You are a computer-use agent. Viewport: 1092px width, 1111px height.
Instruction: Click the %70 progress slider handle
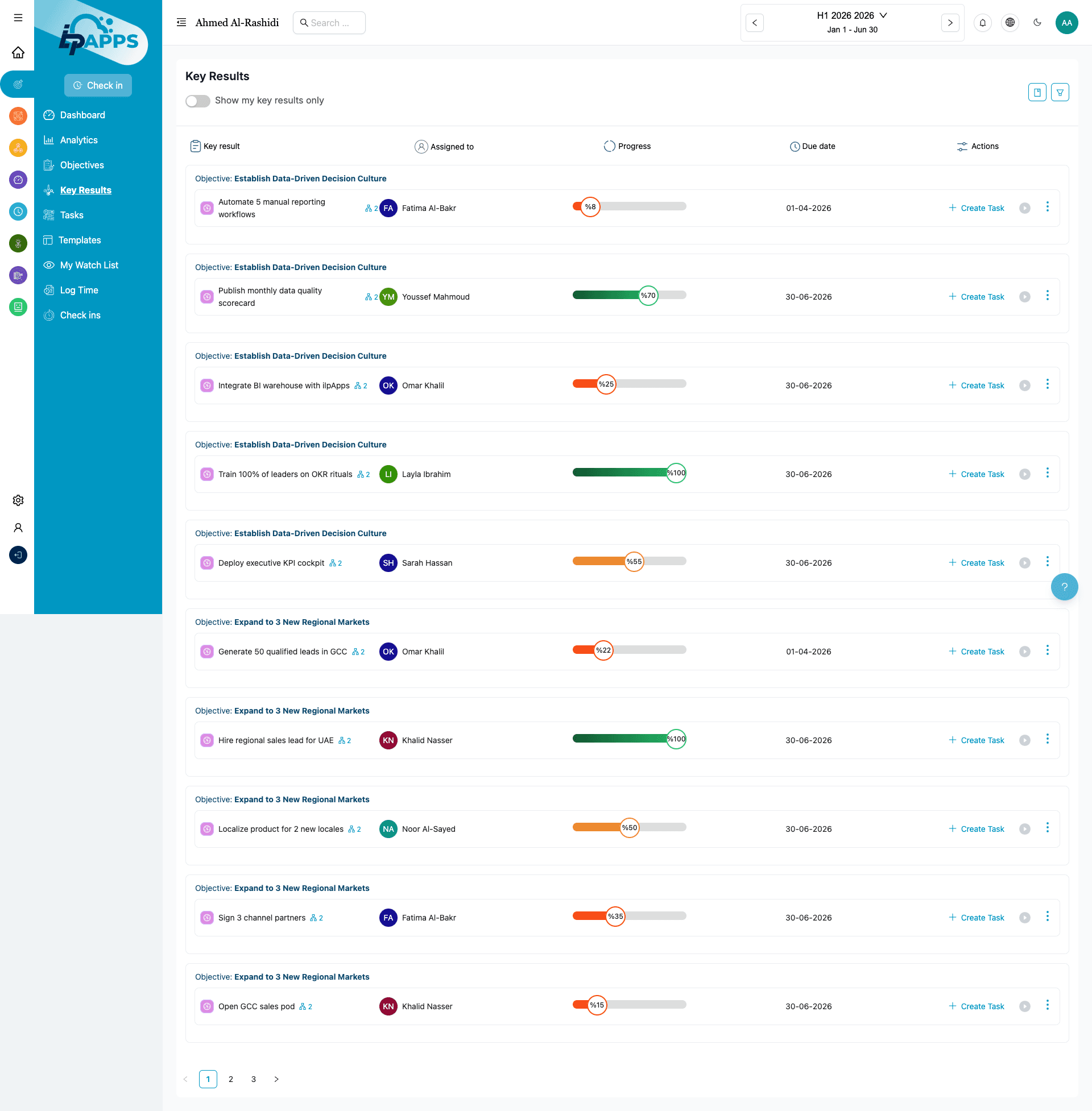pos(648,296)
